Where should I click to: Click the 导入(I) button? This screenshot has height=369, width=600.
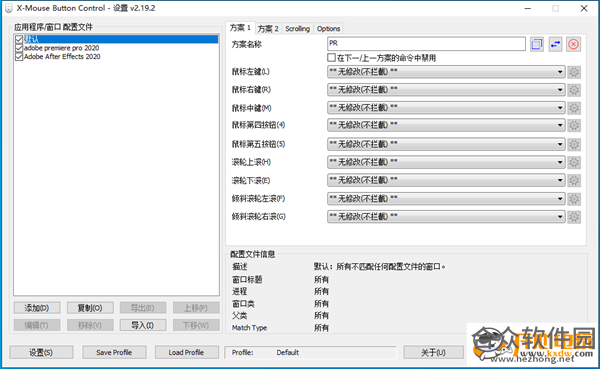pyautogui.click(x=143, y=325)
